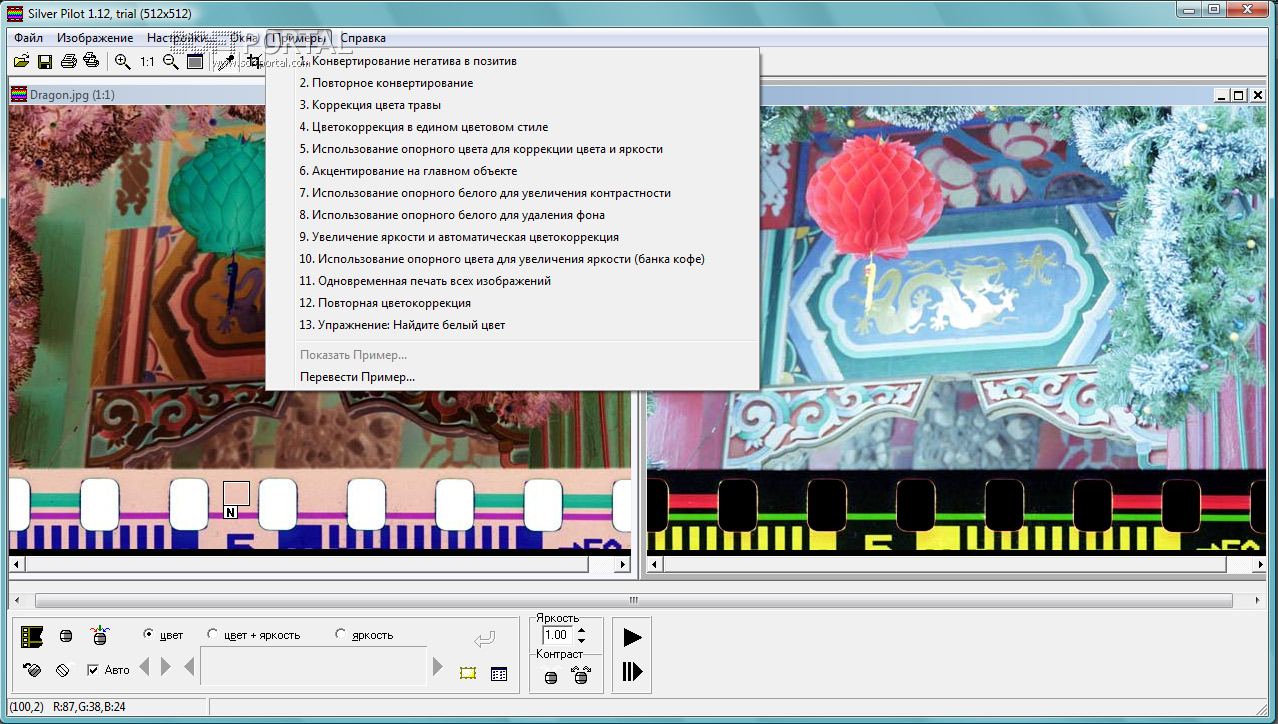The width and height of the screenshot is (1278, 724).
Task: Choose example 7 about увеличения контрастности
Action: coord(513,193)
